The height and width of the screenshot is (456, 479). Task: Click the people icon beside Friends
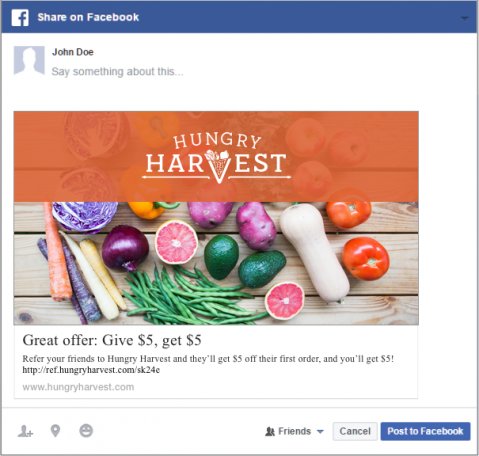[x=270, y=431]
